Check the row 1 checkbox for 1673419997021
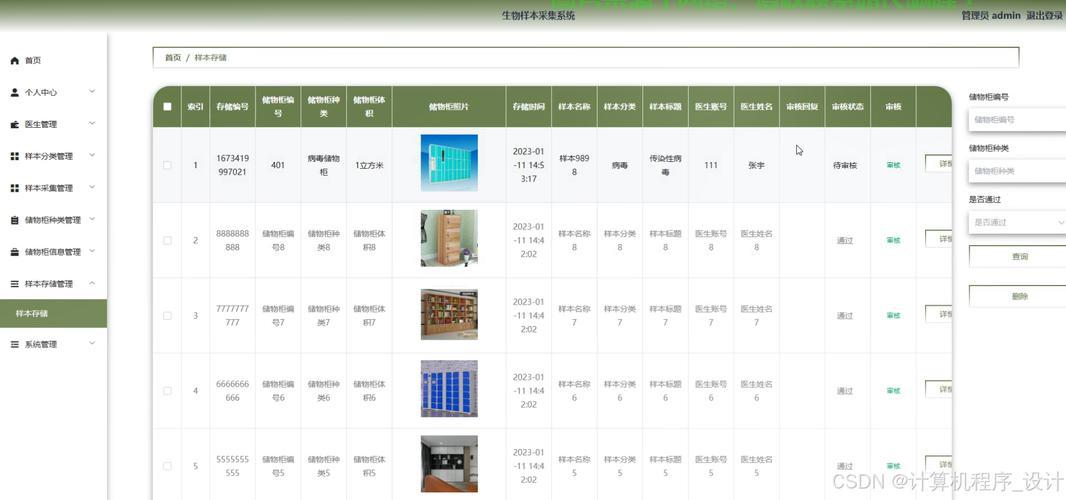Viewport: 1066px width, 500px height. 167,165
